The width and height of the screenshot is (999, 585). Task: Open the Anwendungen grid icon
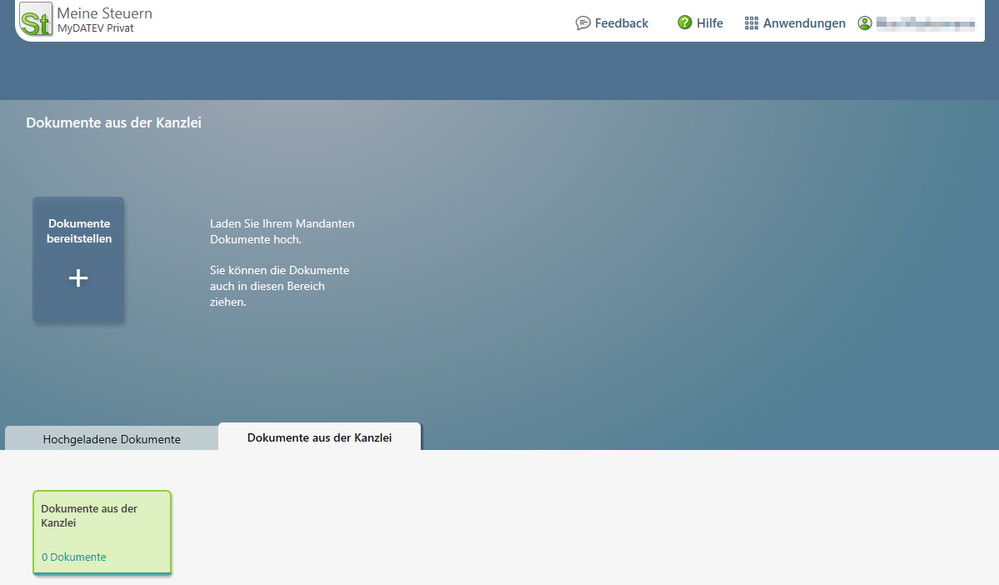[752, 23]
